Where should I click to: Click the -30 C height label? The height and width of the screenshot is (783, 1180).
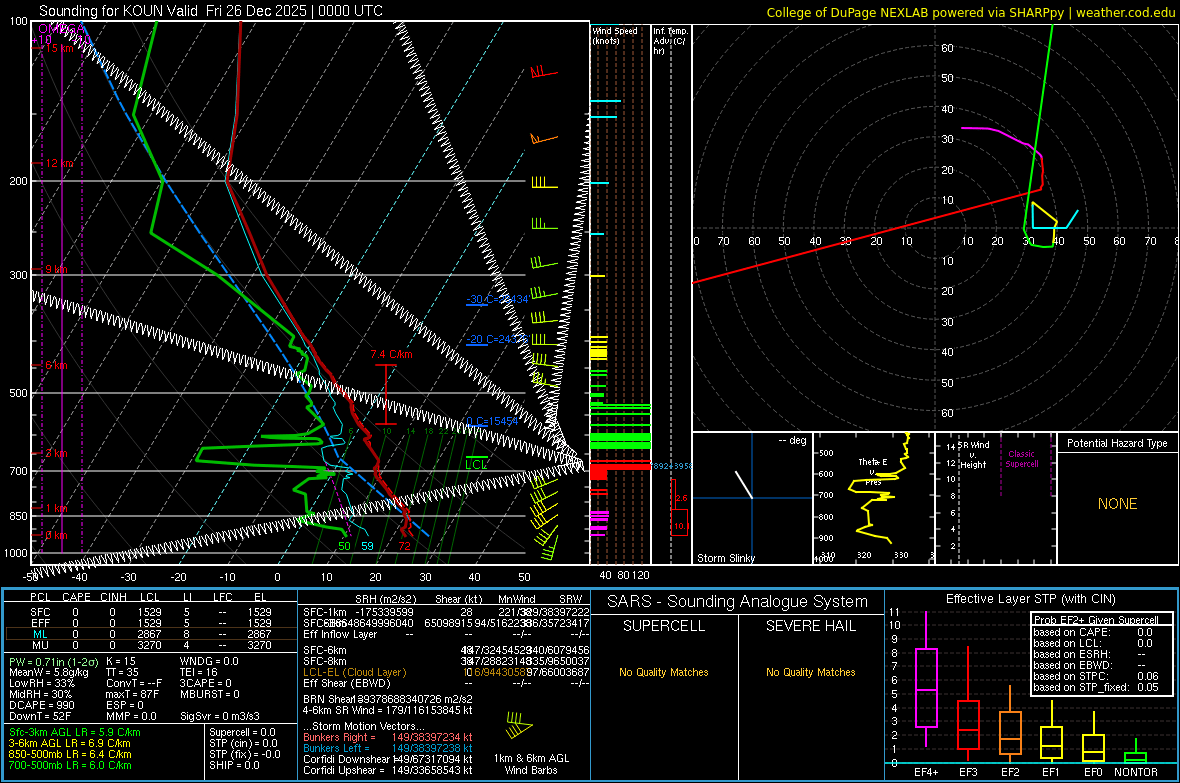coord(497,299)
